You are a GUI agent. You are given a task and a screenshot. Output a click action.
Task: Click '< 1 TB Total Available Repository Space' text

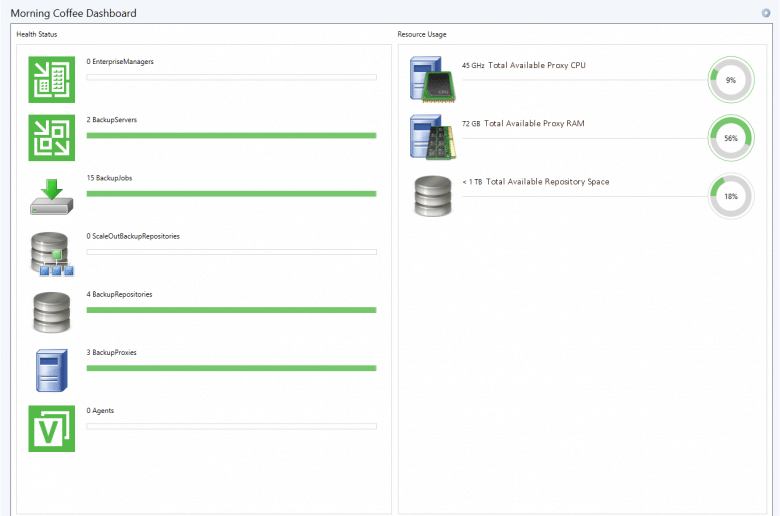coord(535,182)
